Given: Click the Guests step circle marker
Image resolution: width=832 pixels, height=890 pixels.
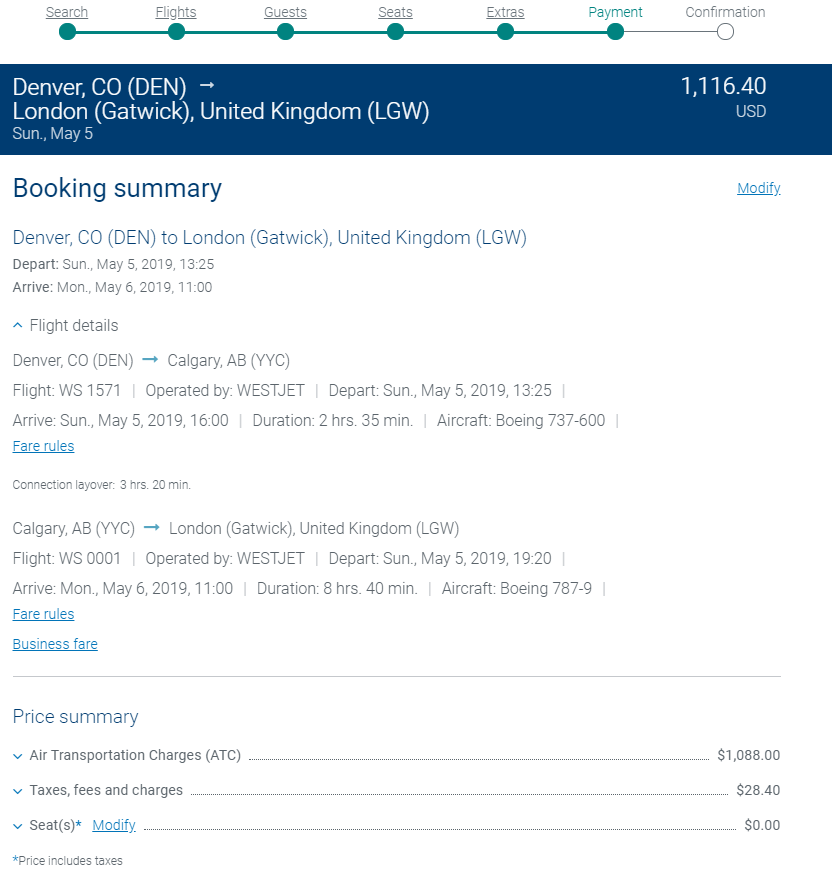Looking at the screenshot, I should [285, 32].
